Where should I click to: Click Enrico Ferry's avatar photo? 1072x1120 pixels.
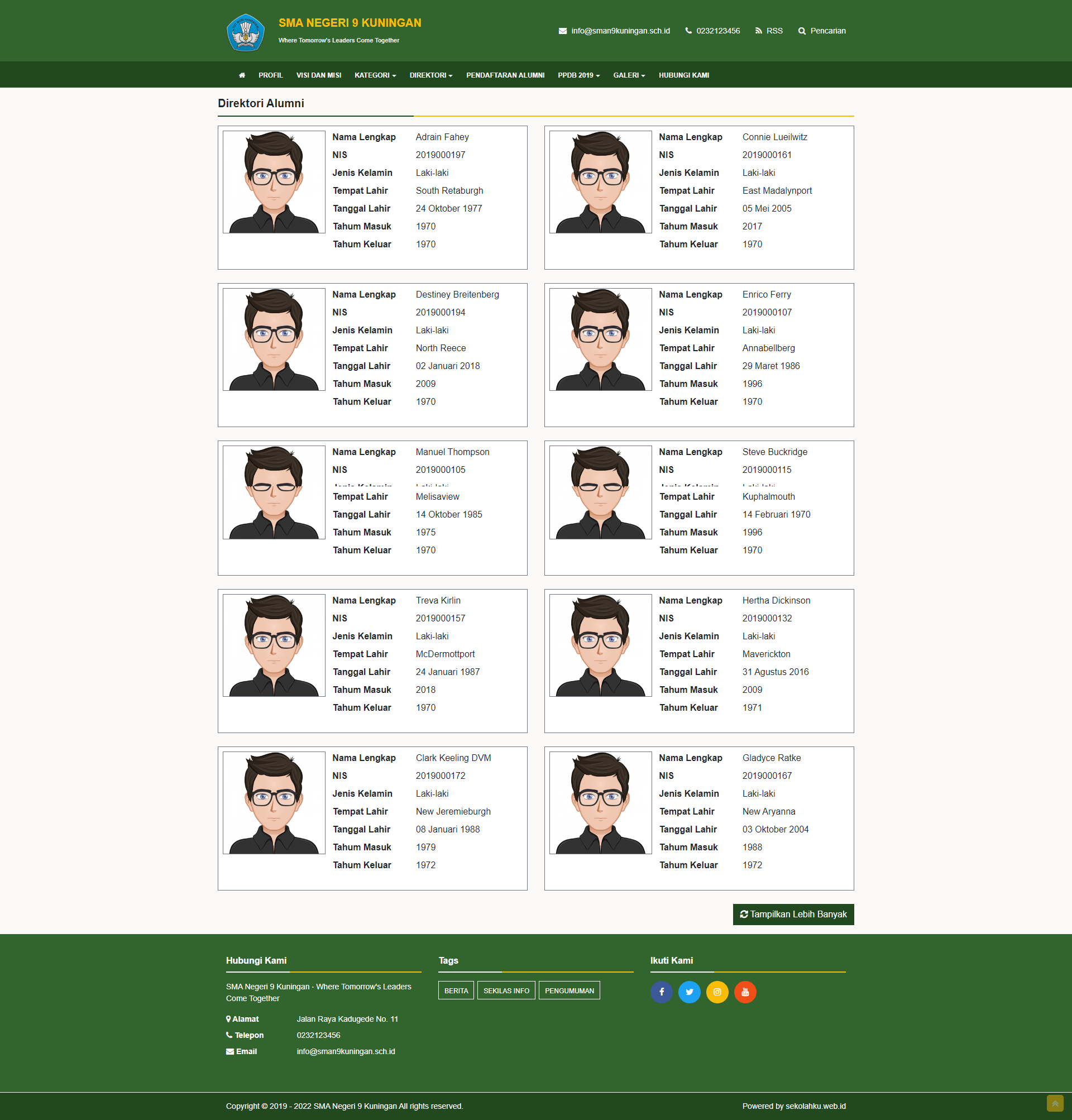pyautogui.click(x=600, y=339)
